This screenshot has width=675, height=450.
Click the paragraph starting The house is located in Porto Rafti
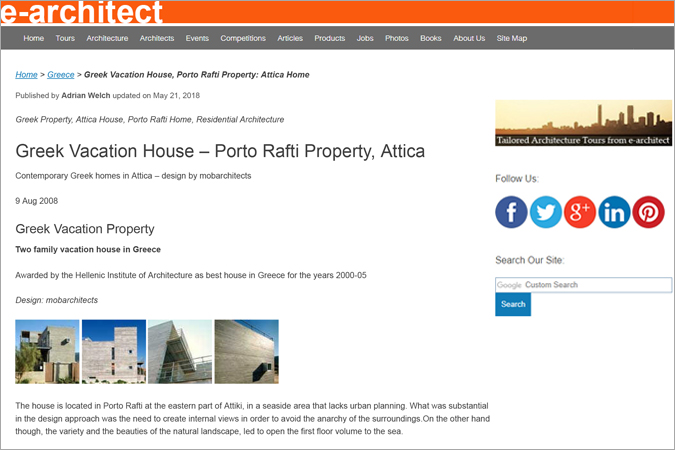(x=252, y=418)
